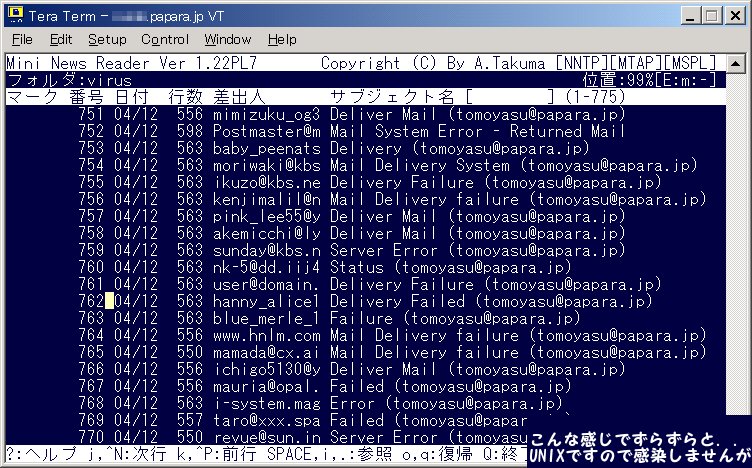This screenshot has height=468, width=752.
Task: Select message 766 from ichigo5130@y
Action: point(352,369)
